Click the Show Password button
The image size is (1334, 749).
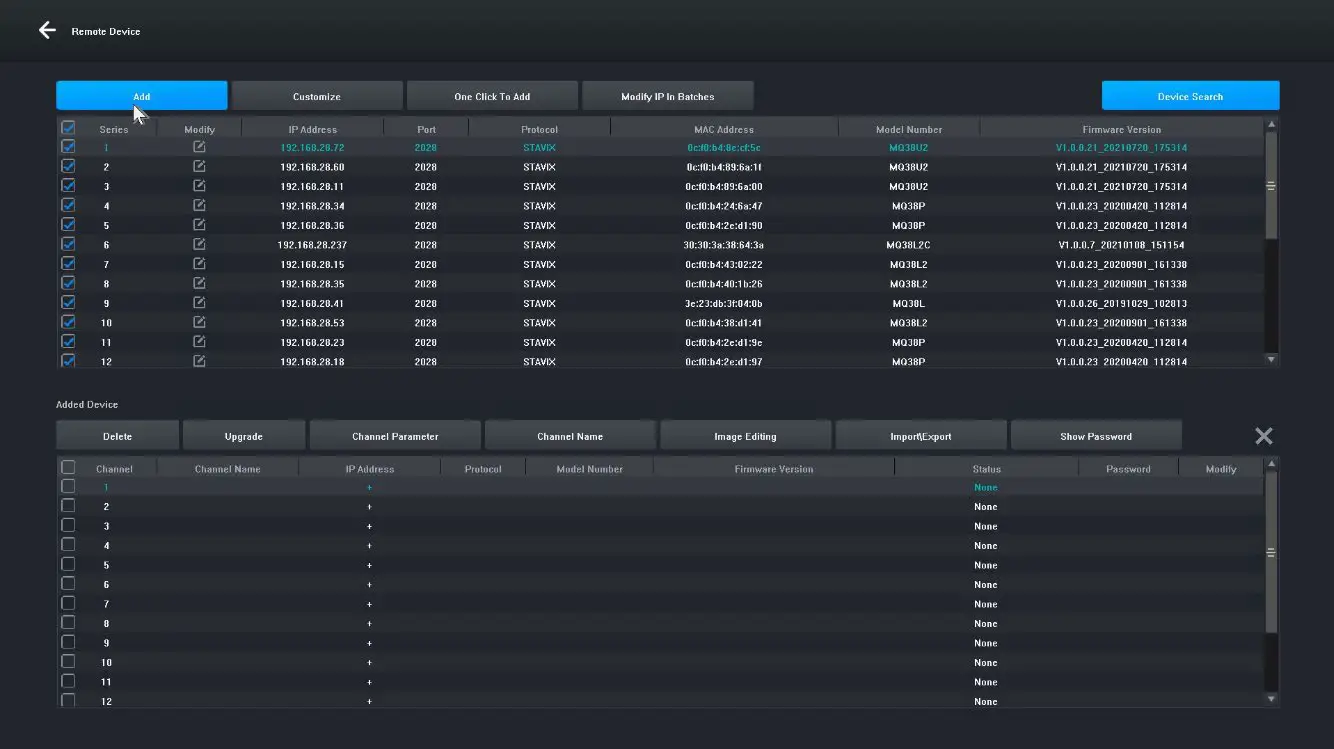(x=1095, y=436)
